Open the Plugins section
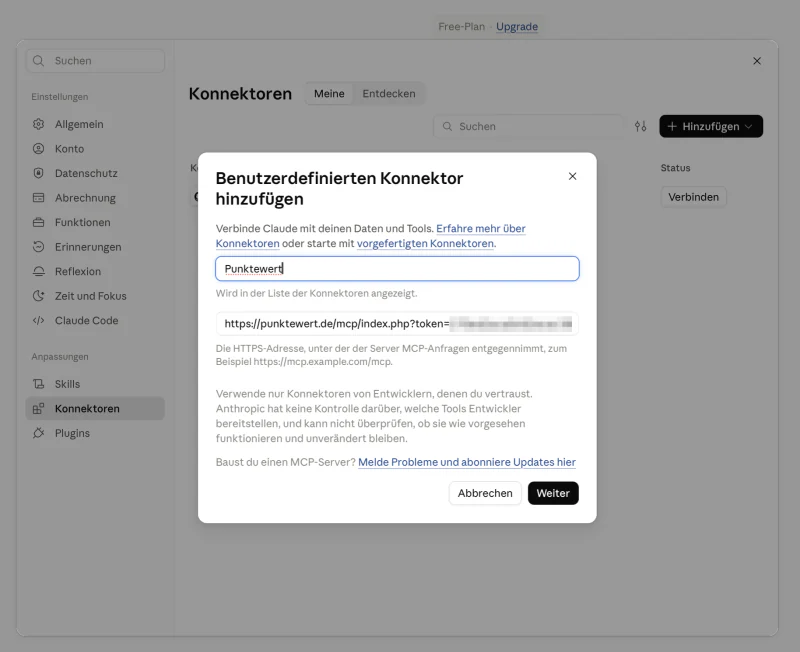The width and height of the screenshot is (800, 652). pyautogui.click(x=95, y=433)
